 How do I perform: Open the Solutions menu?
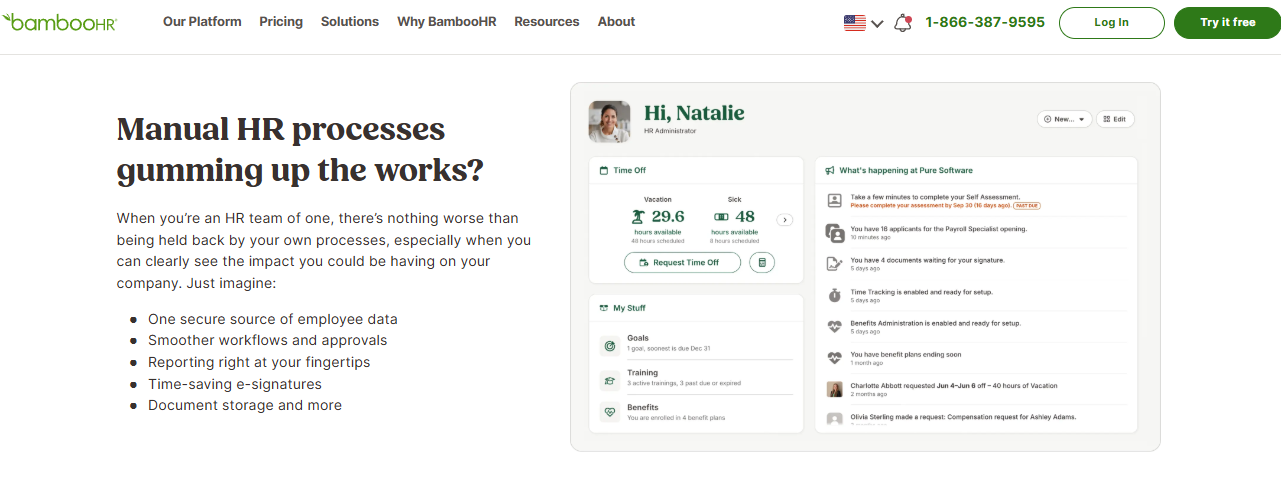350,21
